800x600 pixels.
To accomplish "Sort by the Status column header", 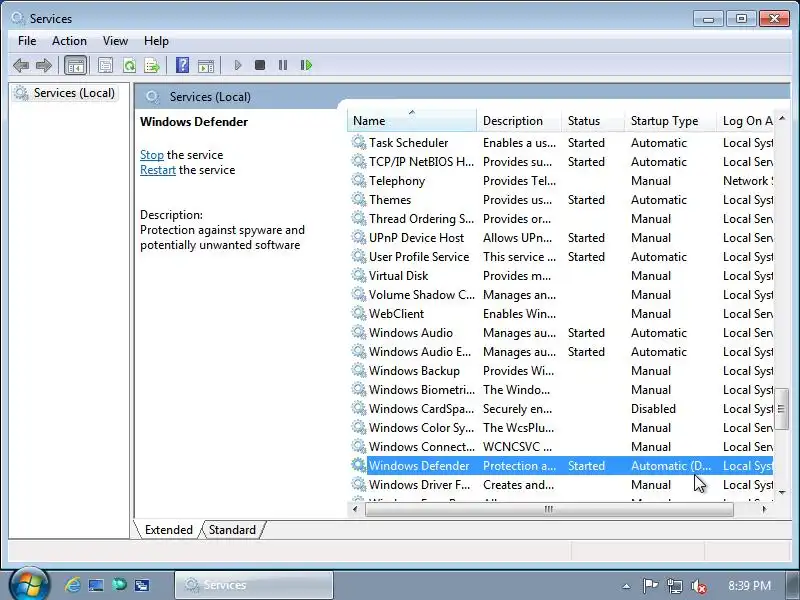I will pos(593,120).
